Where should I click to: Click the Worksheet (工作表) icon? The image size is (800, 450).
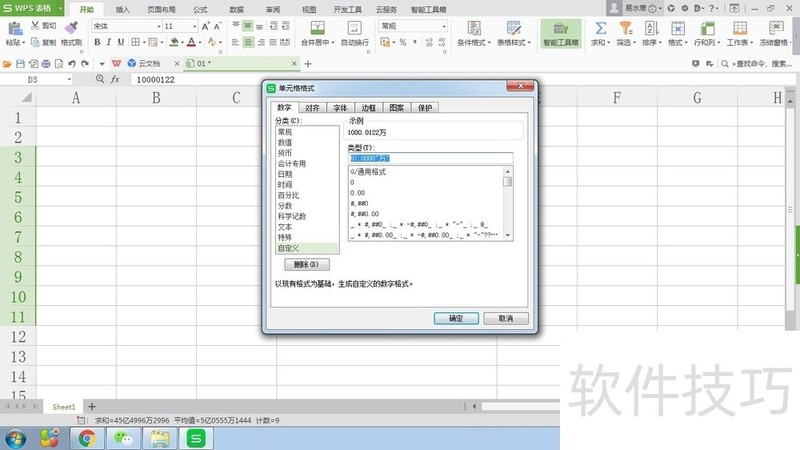coord(739,28)
